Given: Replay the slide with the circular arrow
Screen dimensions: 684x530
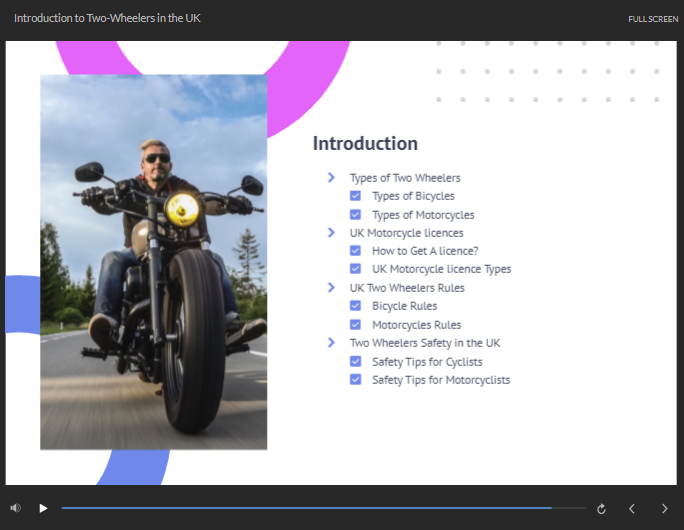Looking at the screenshot, I should click(x=601, y=509).
